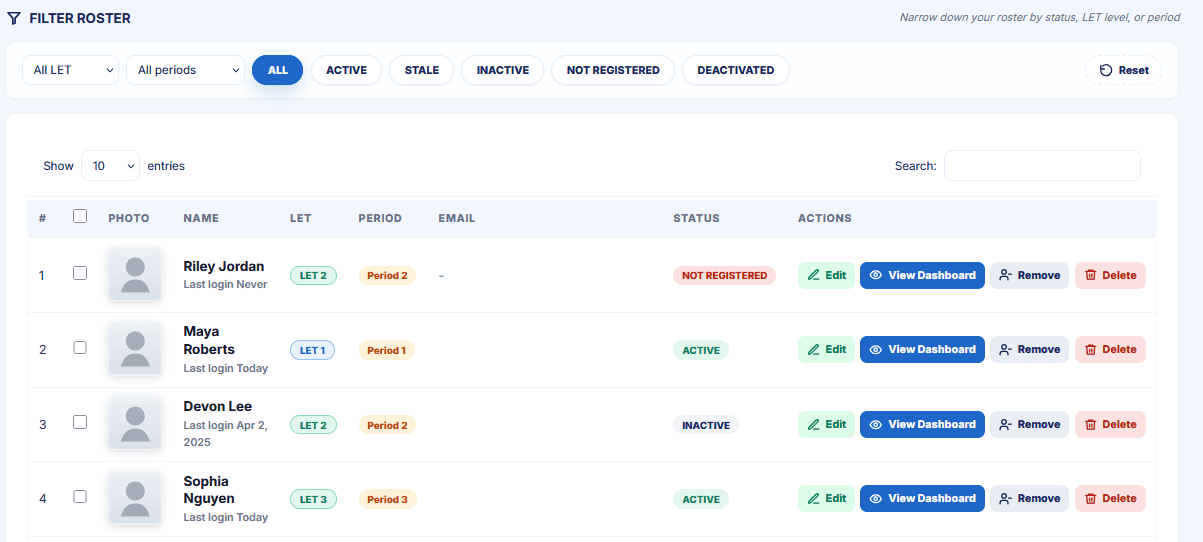Check the box for Riley Jordan's row
Screen dimensions: 1203x542
pyautogui.click(x=81, y=273)
